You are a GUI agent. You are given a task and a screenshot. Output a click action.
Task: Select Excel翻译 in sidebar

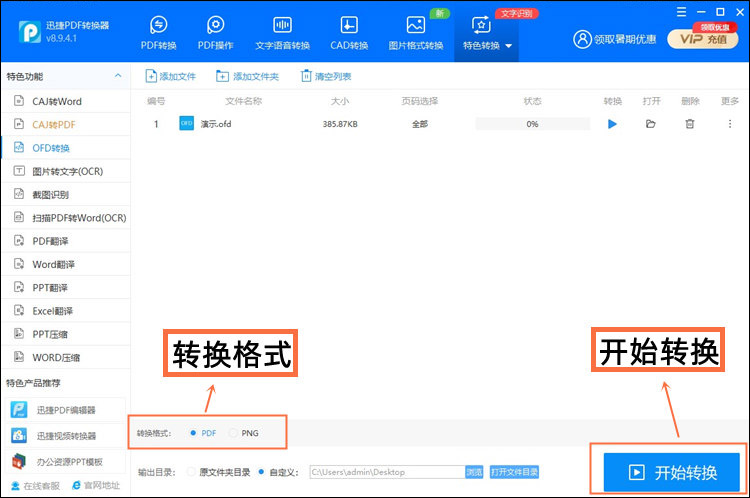pos(66,311)
